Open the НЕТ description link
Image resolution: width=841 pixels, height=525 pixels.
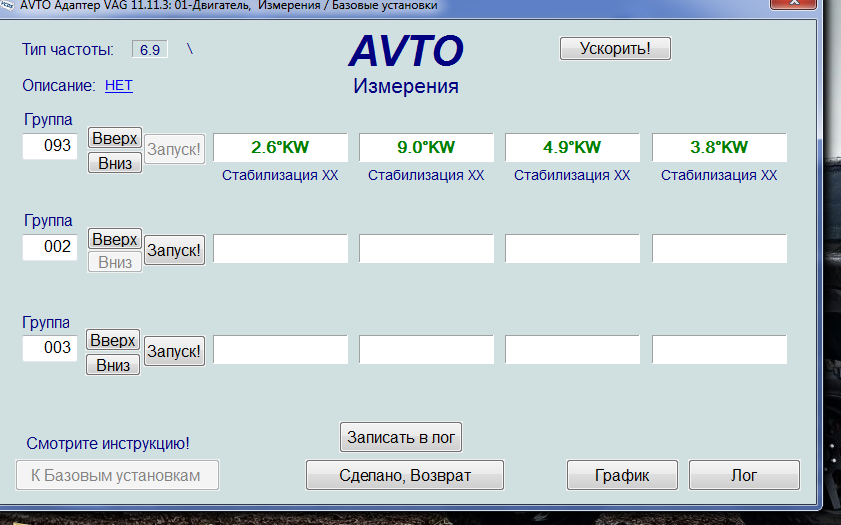[x=119, y=85]
